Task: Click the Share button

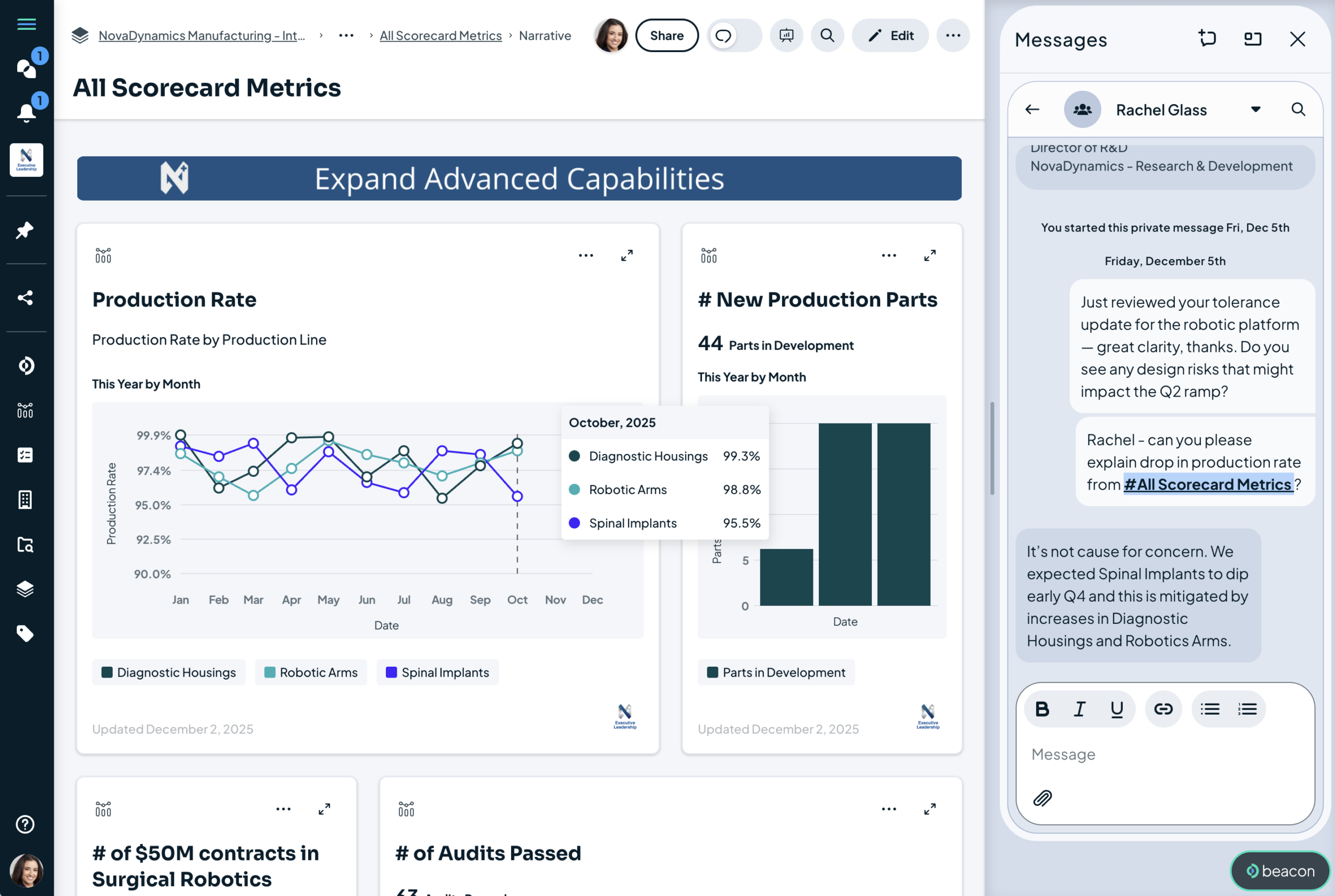Action: coord(666,35)
